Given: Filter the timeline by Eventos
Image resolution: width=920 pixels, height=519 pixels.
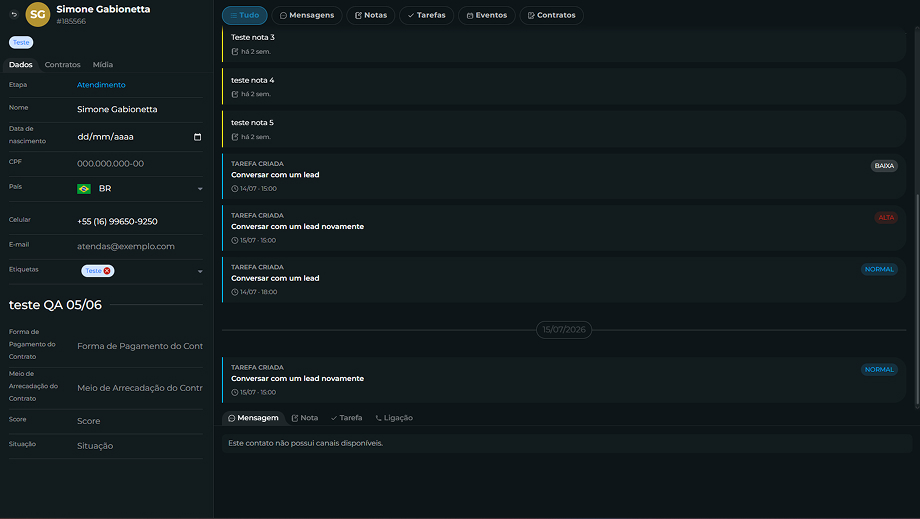Looking at the screenshot, I should point(487,15).
